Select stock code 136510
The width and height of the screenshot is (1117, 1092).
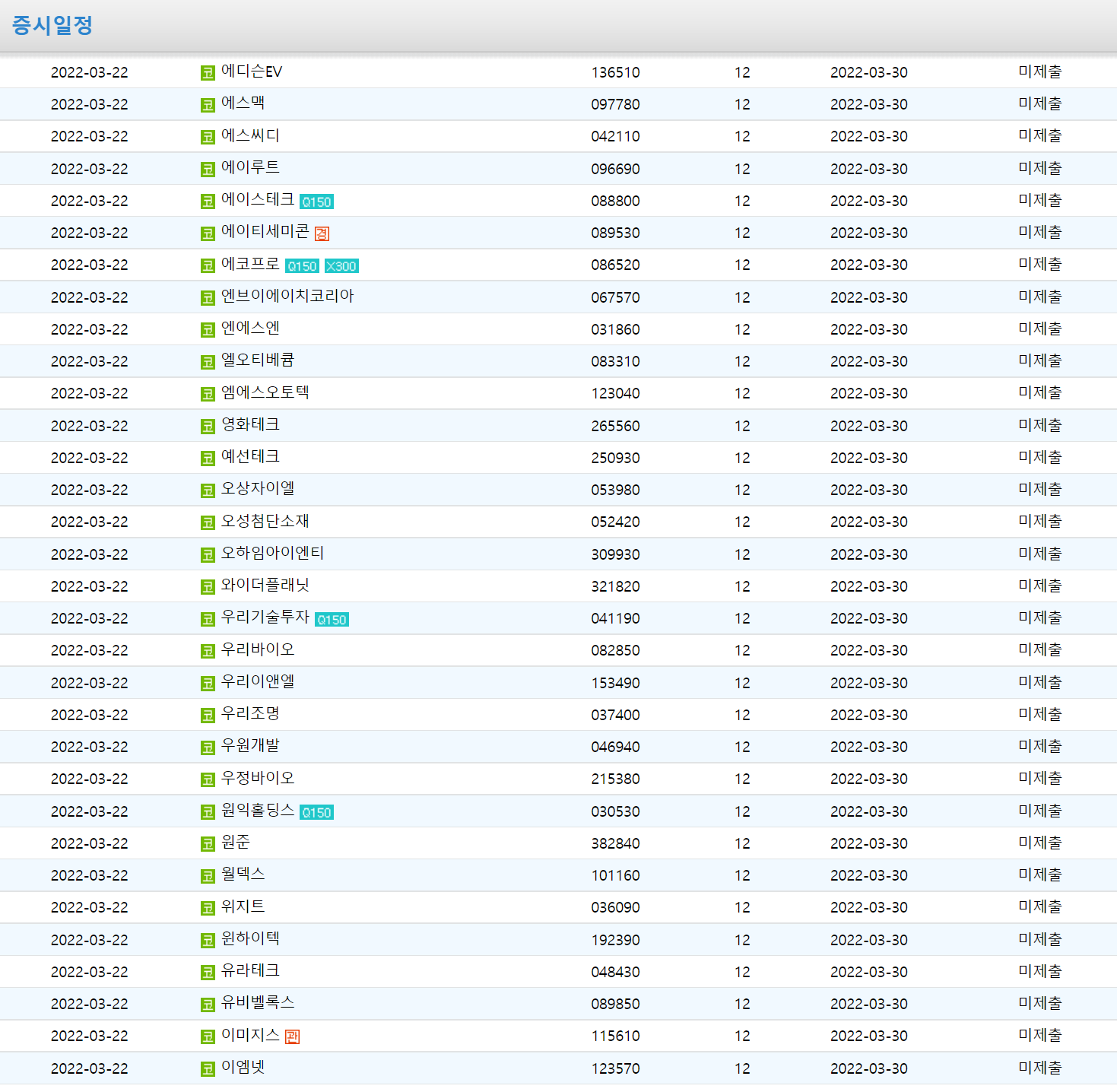pyautogui.click(x=615, y=73)
